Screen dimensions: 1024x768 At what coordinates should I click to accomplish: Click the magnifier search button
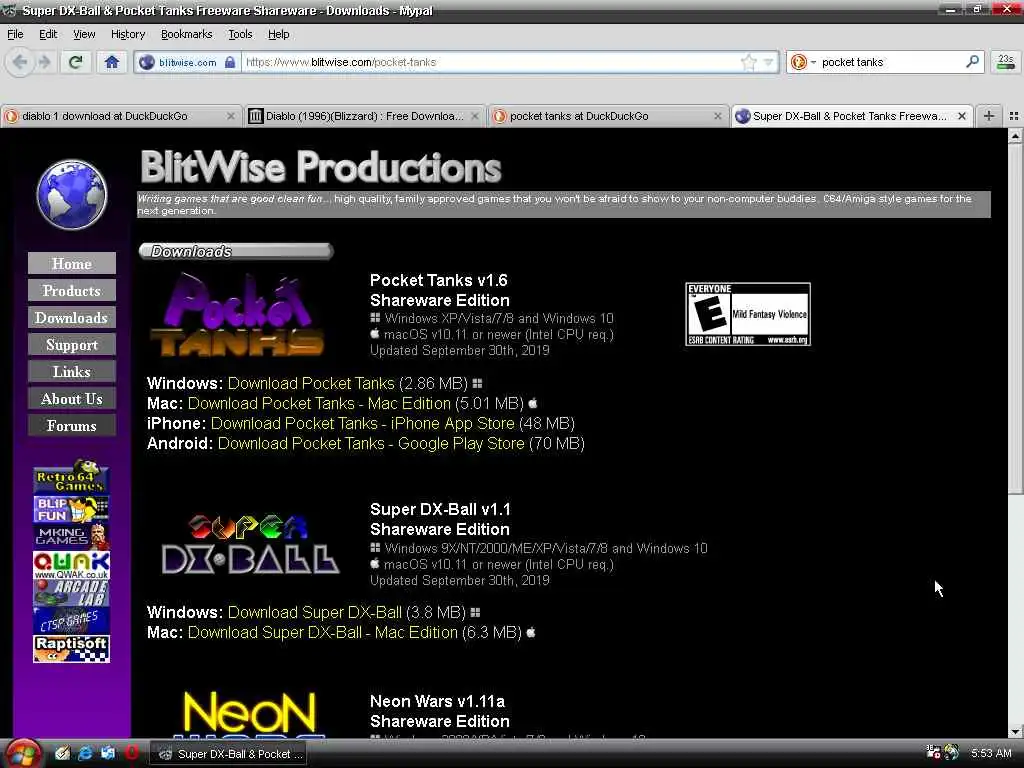(x=972, y=61)
